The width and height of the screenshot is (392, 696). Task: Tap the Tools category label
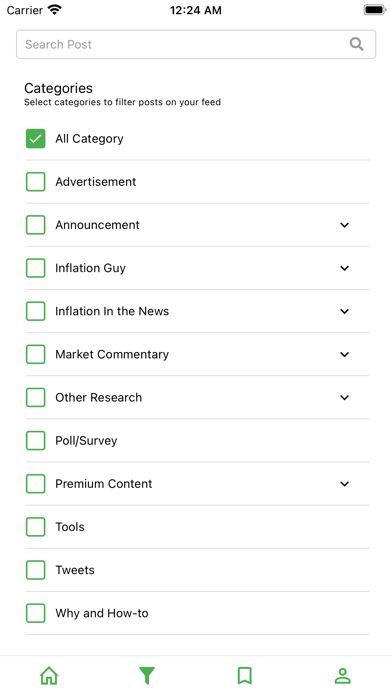(70, 526)
